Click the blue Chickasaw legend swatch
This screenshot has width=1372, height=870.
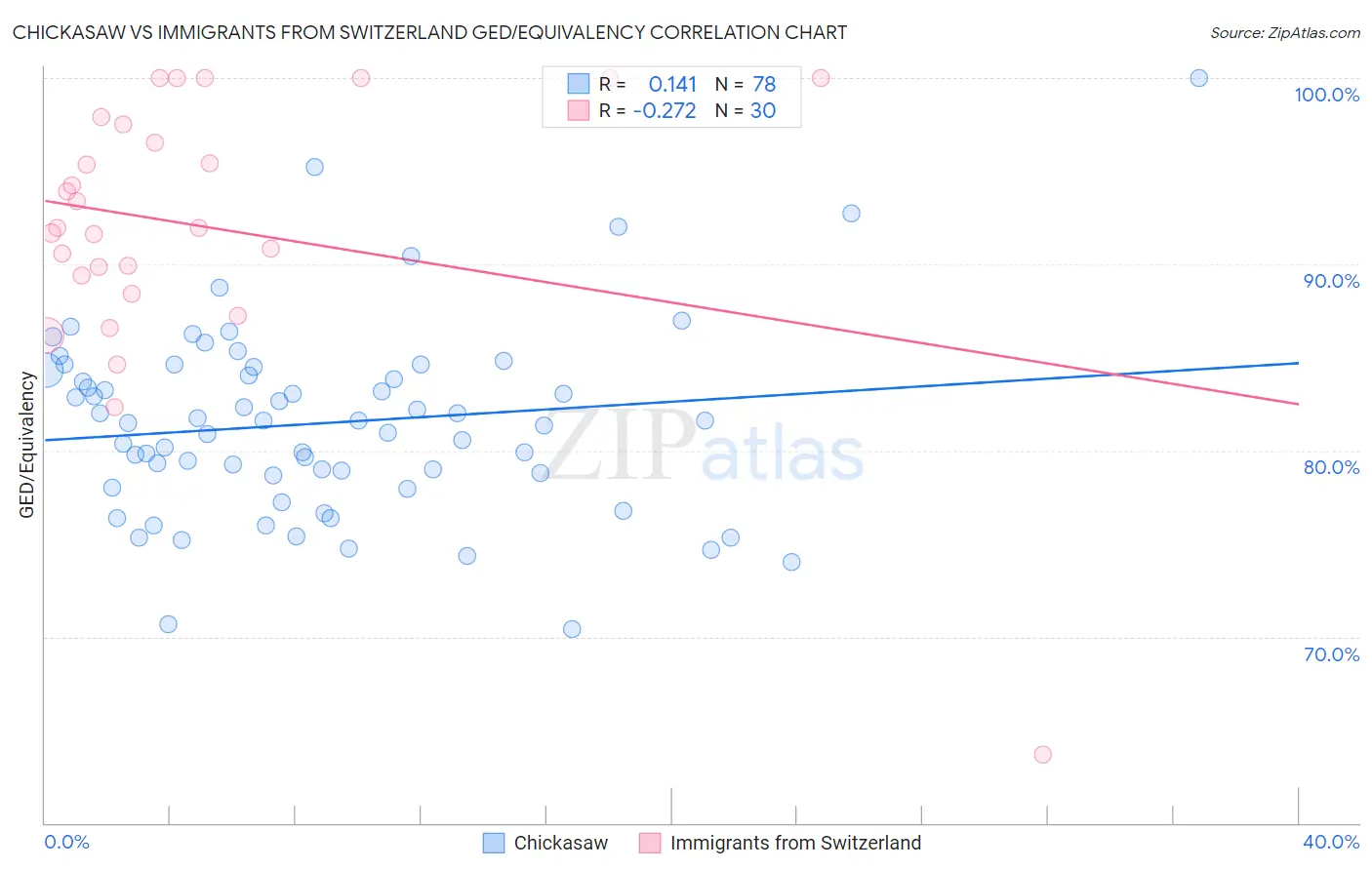click(x=494, y=843)
